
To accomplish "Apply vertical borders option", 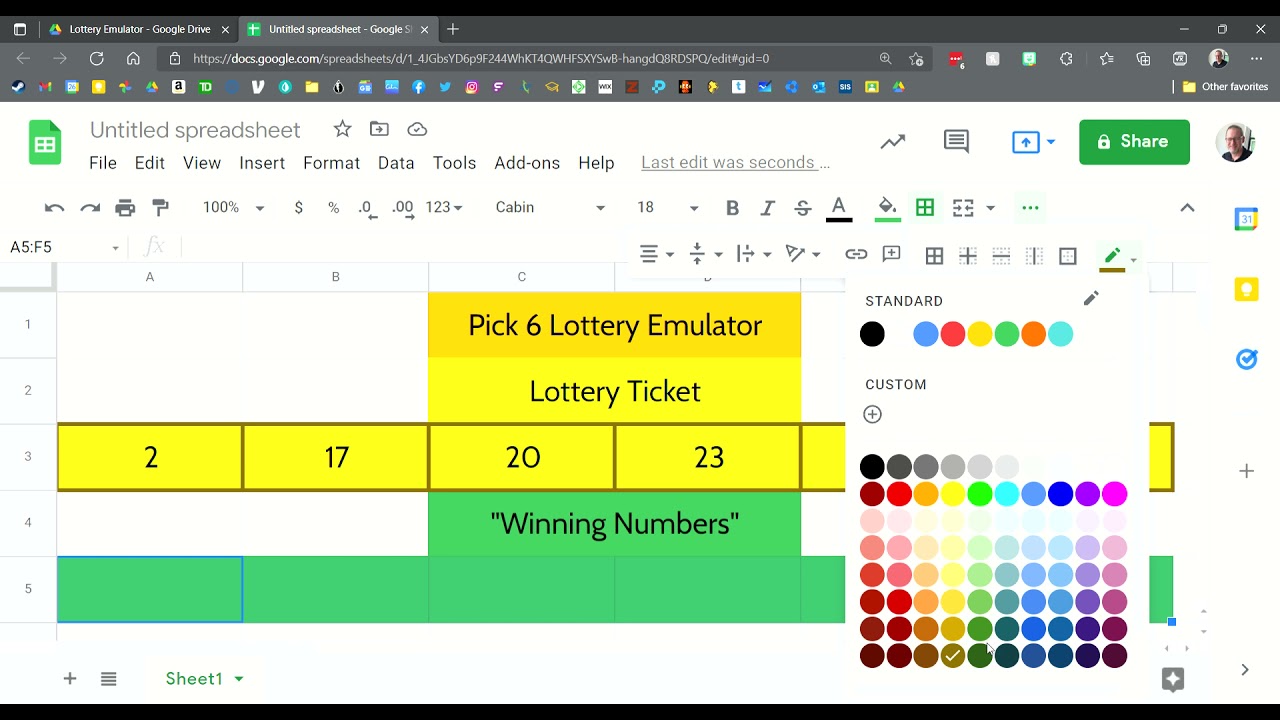I will (1034, 256).
